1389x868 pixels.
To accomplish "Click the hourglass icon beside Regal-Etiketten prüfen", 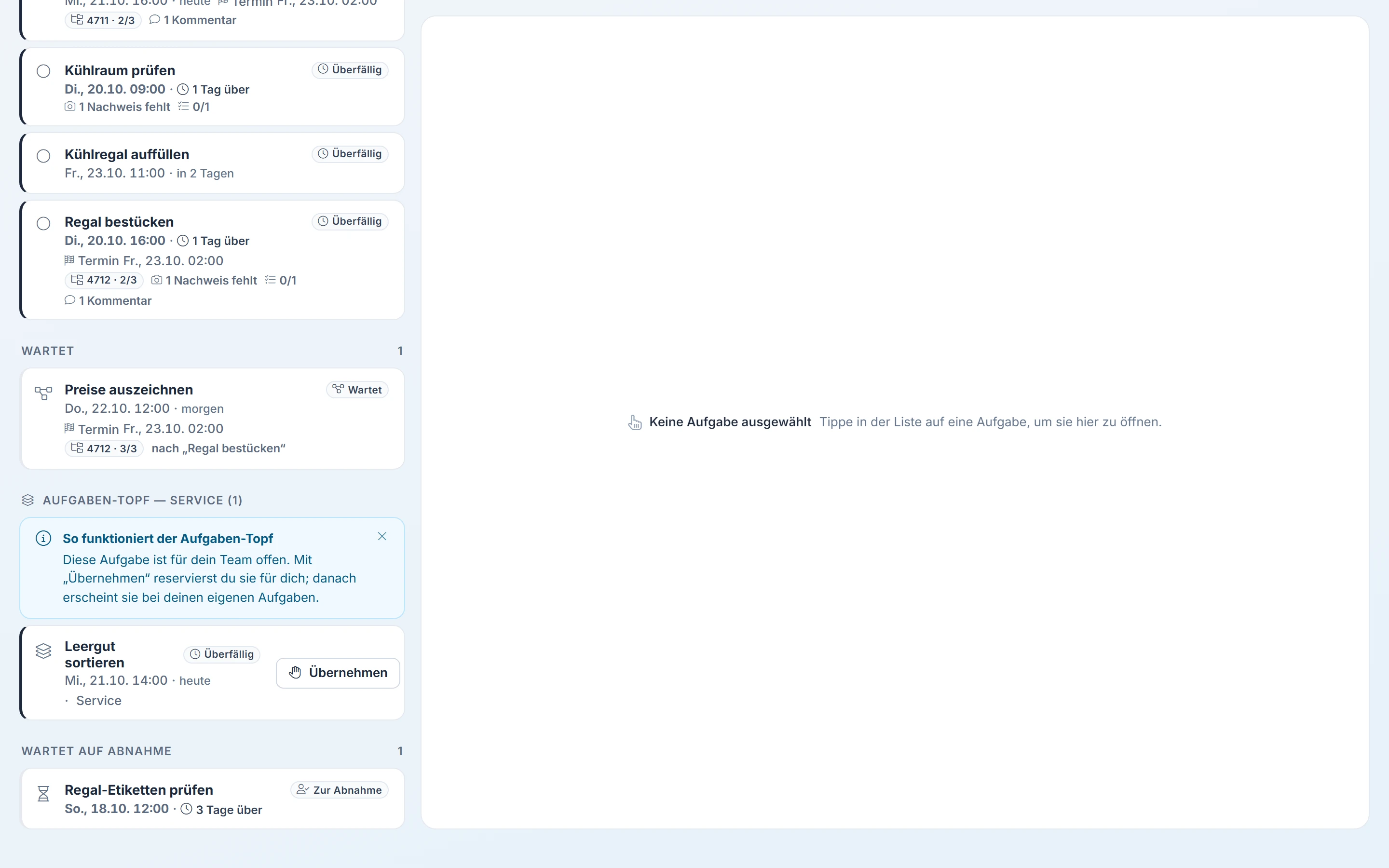I will point(43,794).
